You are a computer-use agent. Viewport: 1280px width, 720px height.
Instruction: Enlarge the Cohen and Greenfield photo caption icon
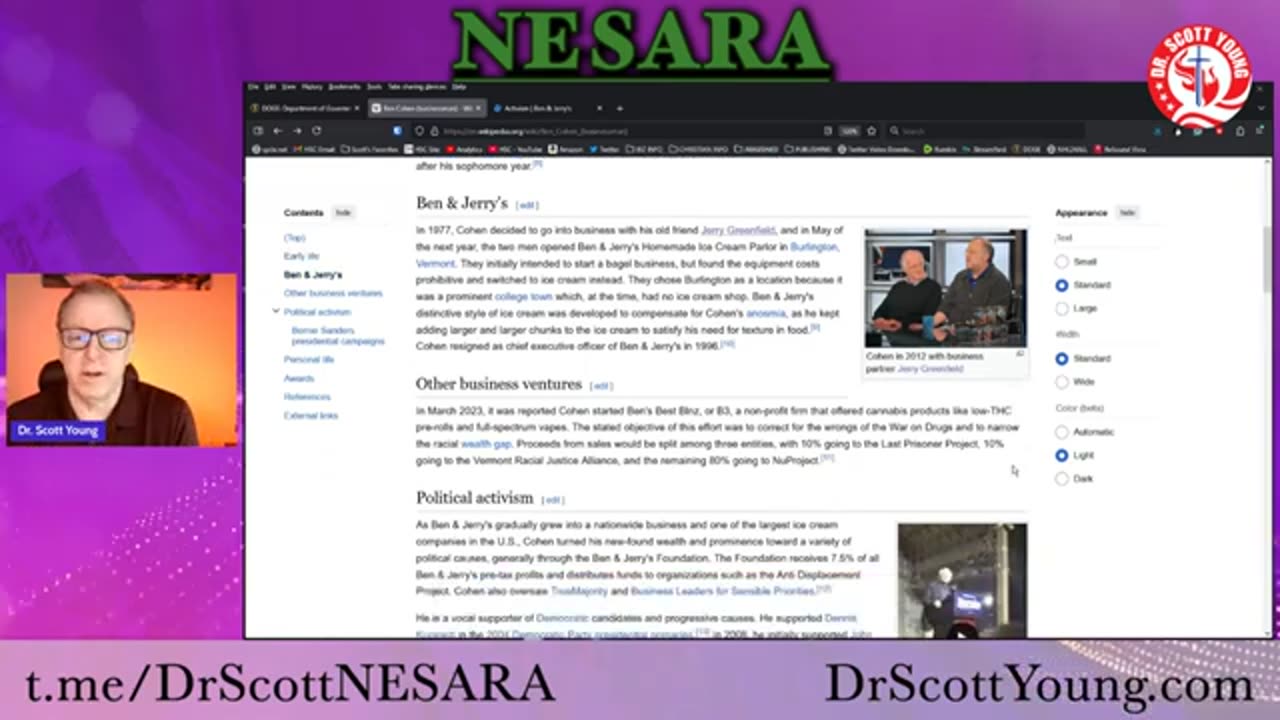[1020, 354]
